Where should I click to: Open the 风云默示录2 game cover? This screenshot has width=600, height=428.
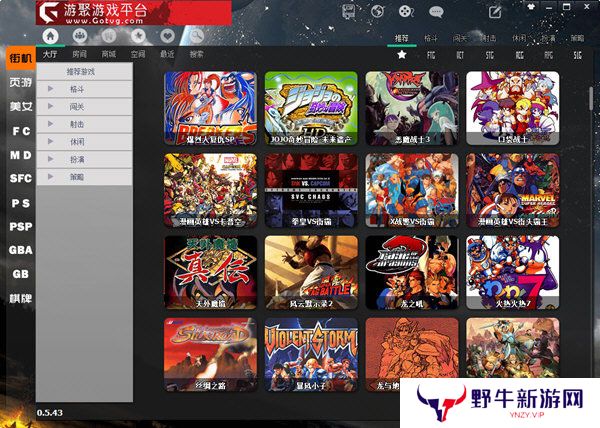(311, 272)
